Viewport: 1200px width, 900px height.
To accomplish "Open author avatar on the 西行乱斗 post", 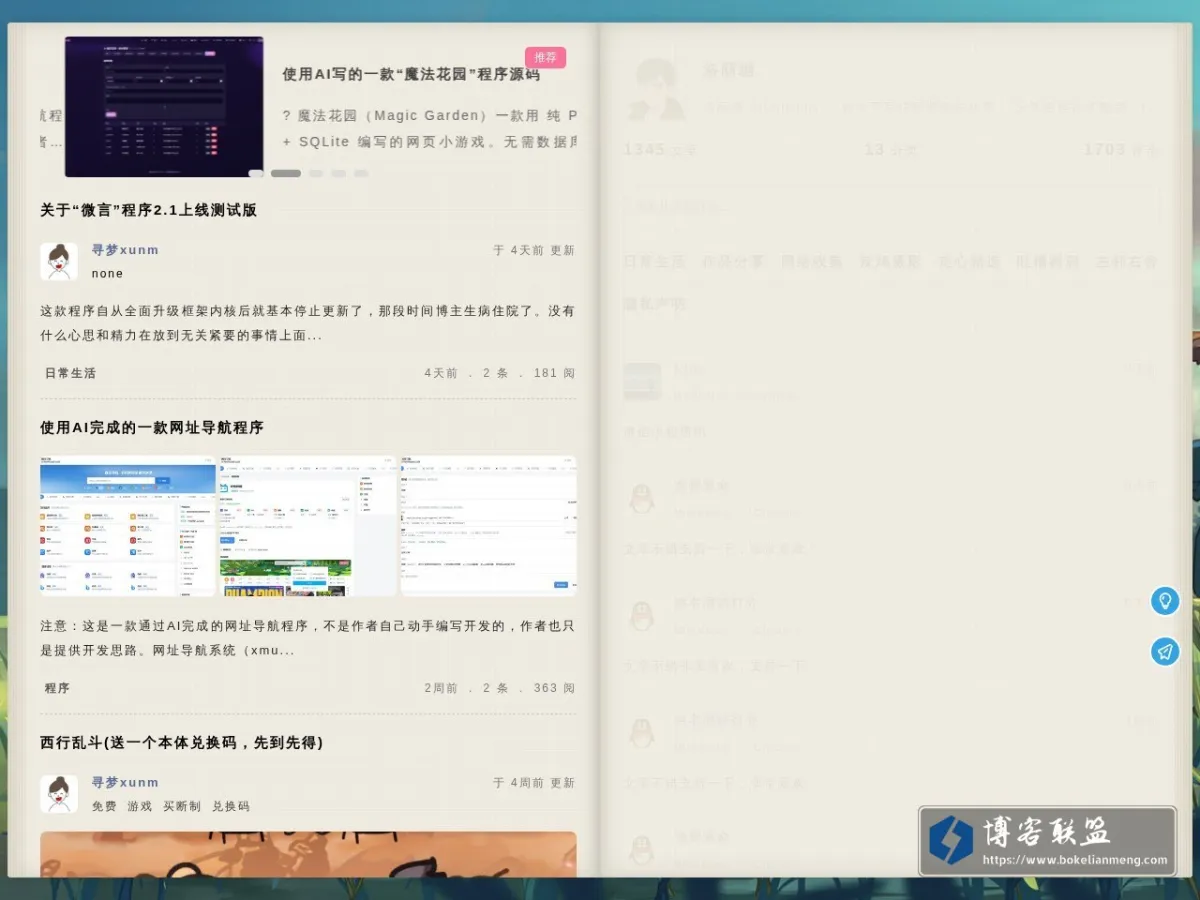I will (x=59, y=794).
